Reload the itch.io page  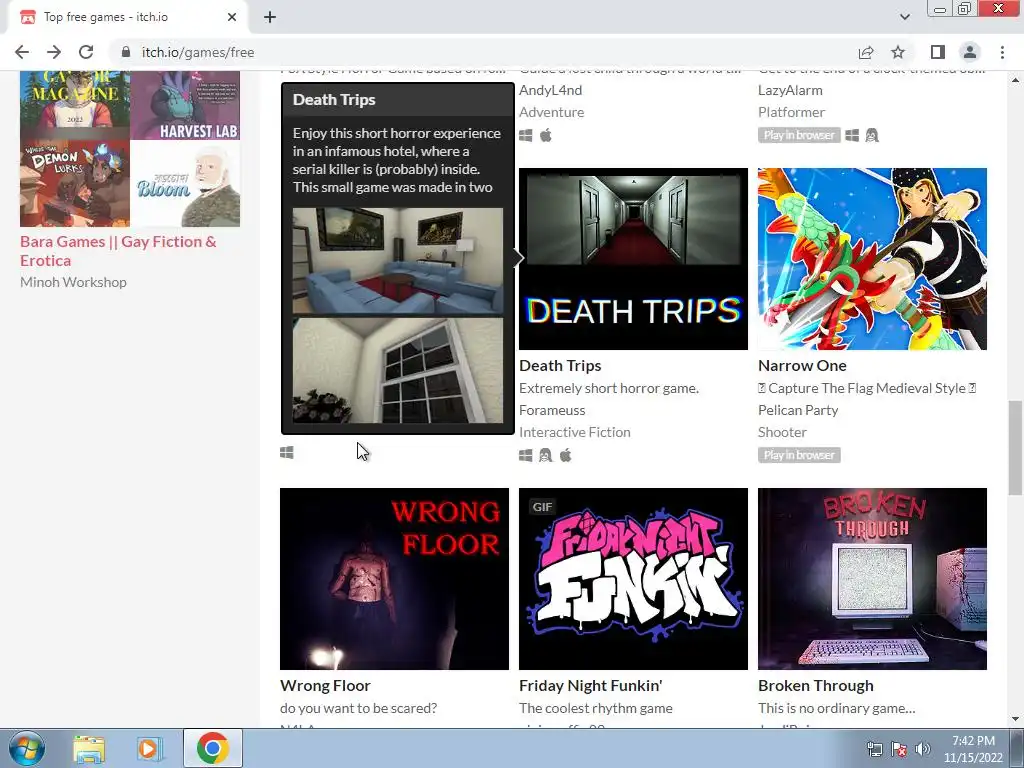86,52
